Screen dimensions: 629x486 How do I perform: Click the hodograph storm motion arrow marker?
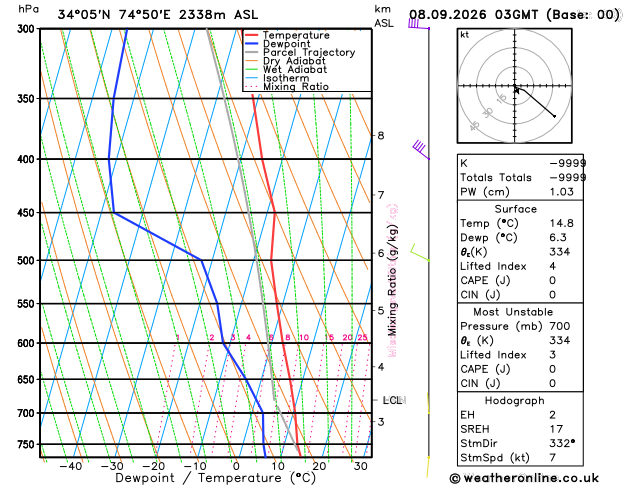click(517, 91)
